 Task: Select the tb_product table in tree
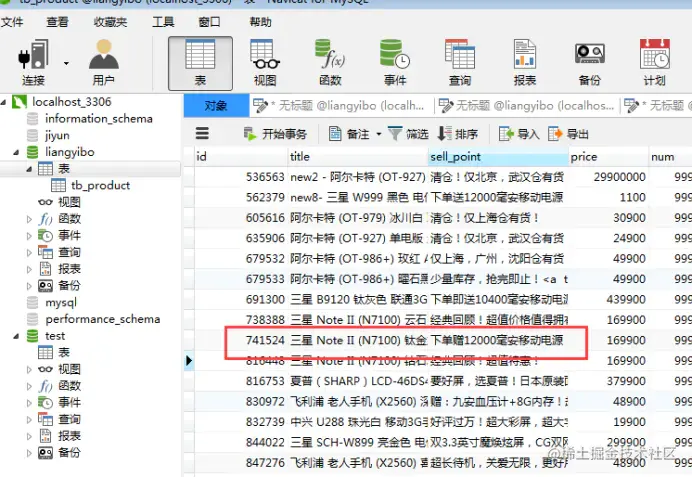[100, 185]
